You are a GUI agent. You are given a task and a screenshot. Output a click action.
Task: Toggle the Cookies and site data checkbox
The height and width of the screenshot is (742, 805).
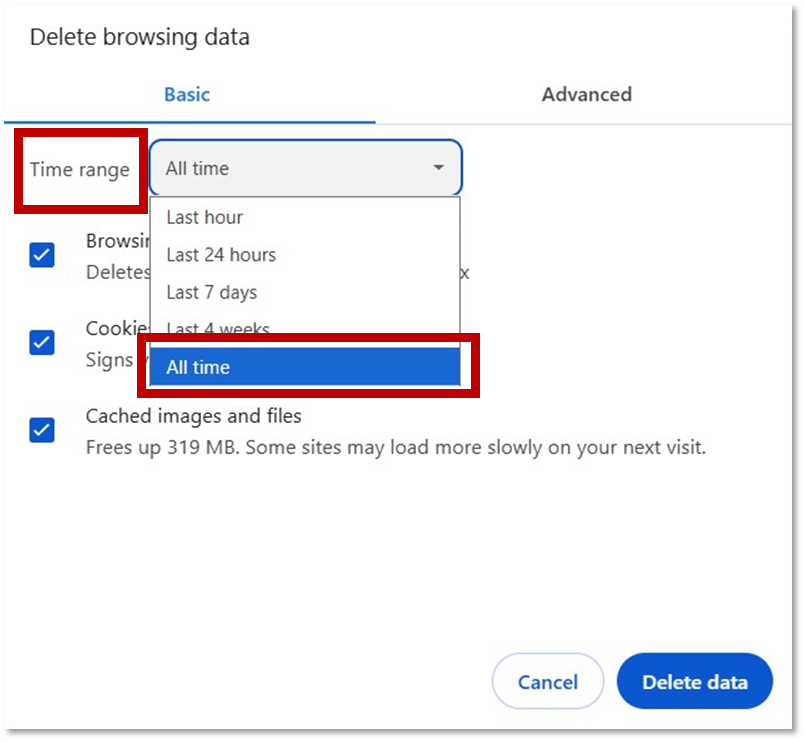coord(42,343)
